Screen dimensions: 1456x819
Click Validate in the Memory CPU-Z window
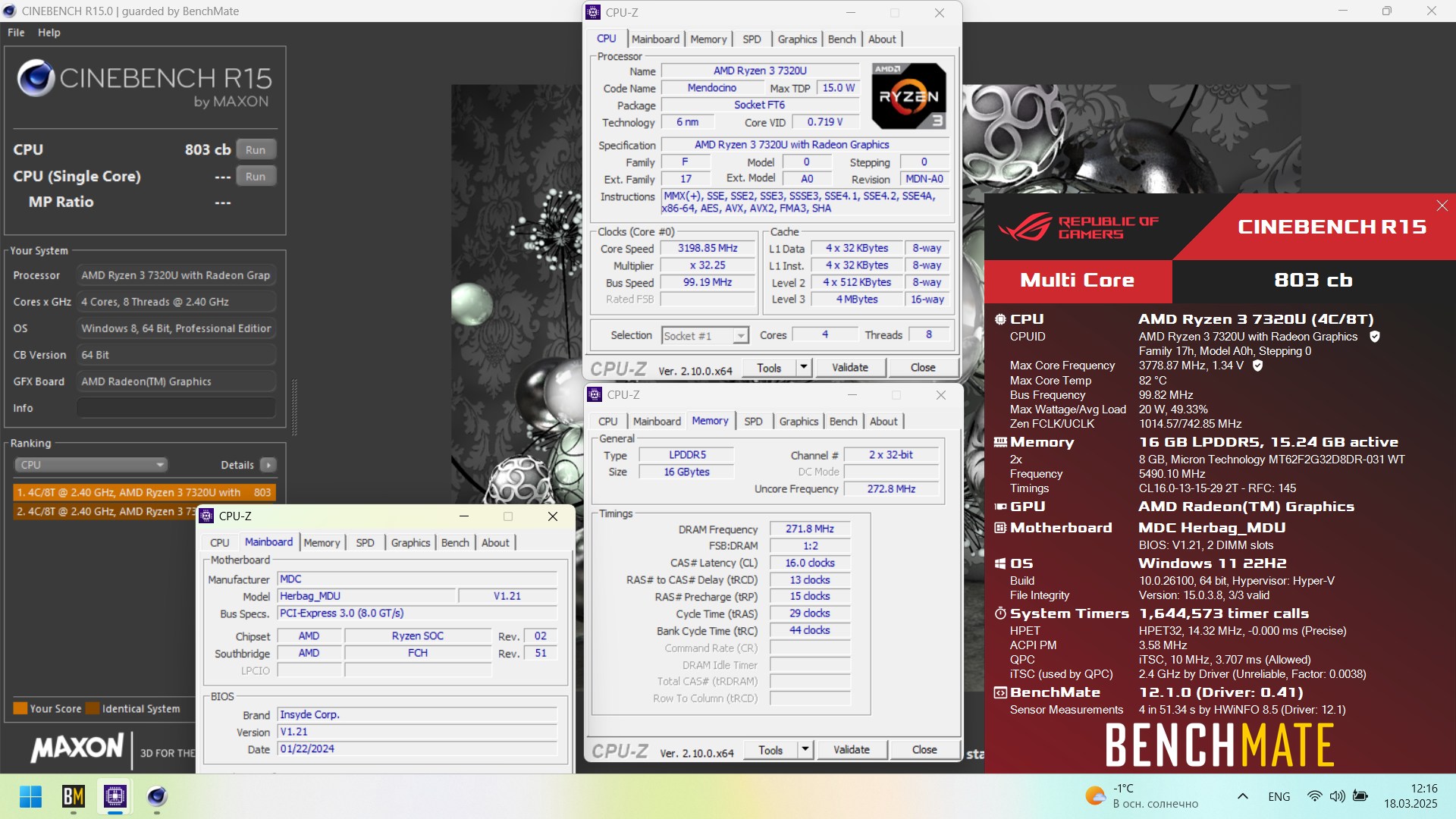[x=851, y=750]
